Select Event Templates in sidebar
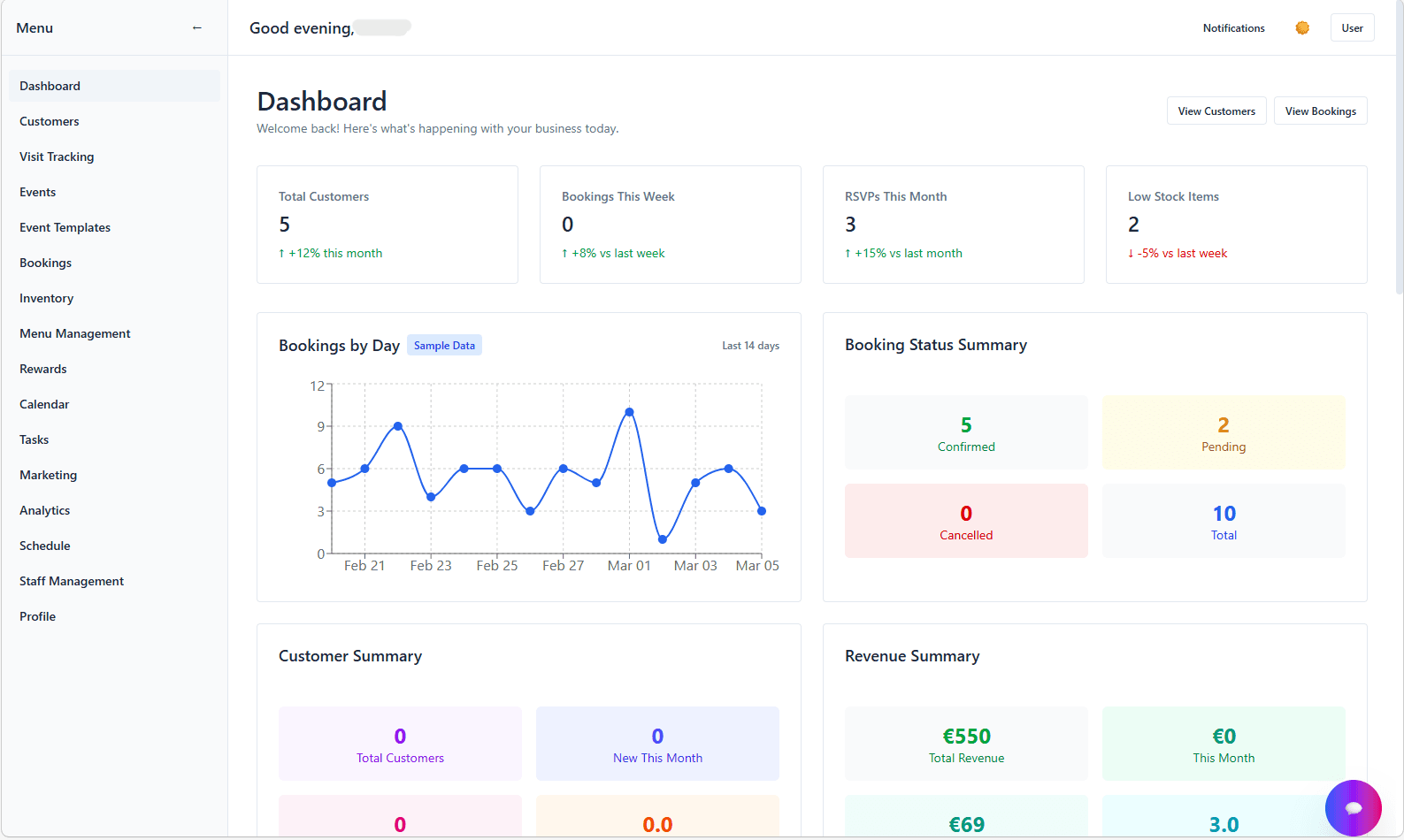 coord(65,227)
